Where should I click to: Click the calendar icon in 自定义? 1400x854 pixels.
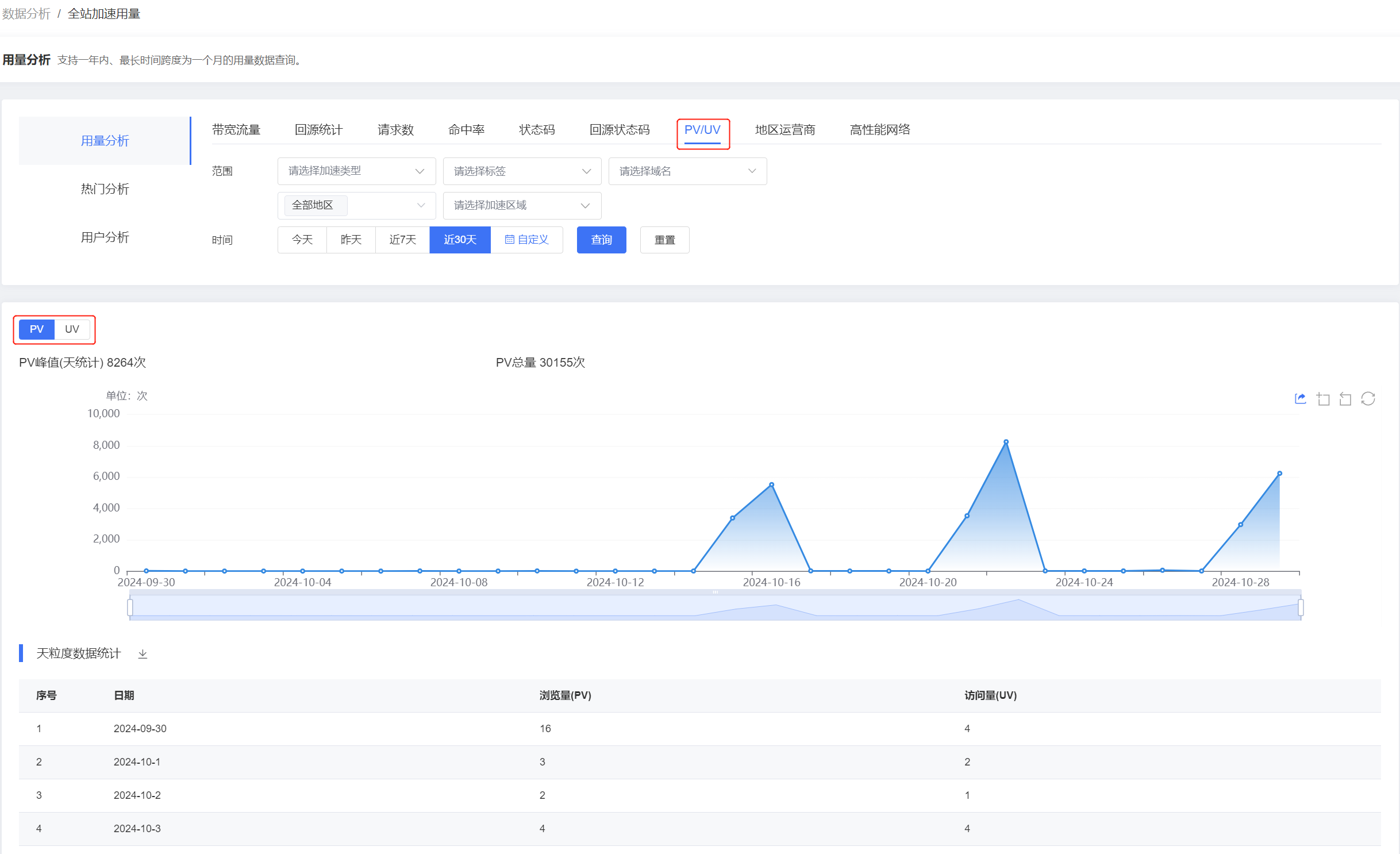click(x=509, y=240)
